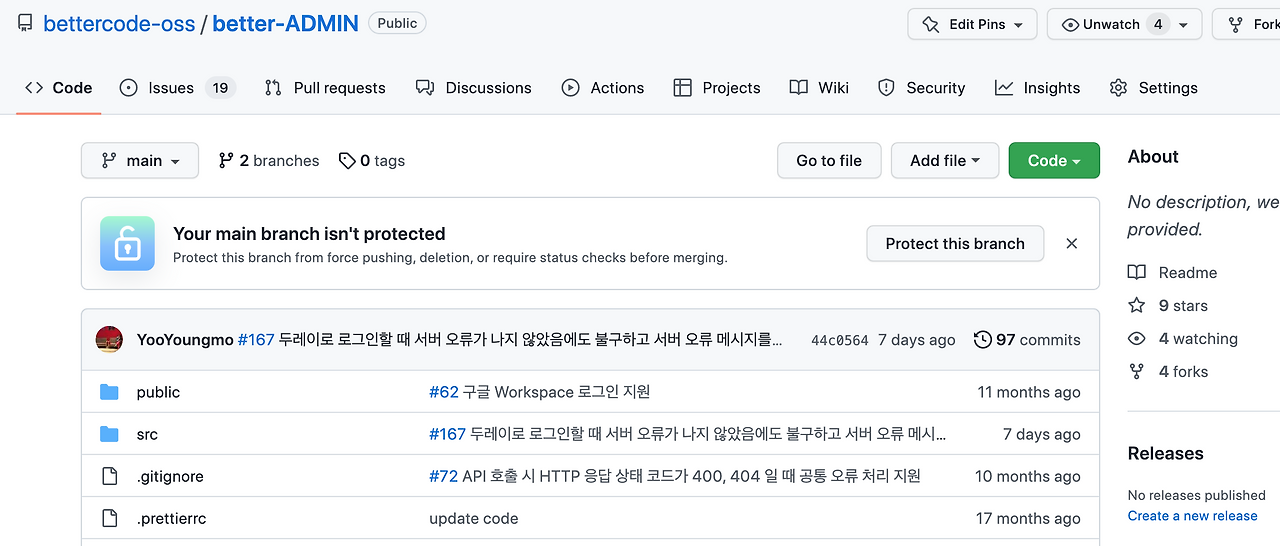This screenshot has height=546, width=1280.
Task: Open the .prettierrc file
Action: tap(171, 519)
